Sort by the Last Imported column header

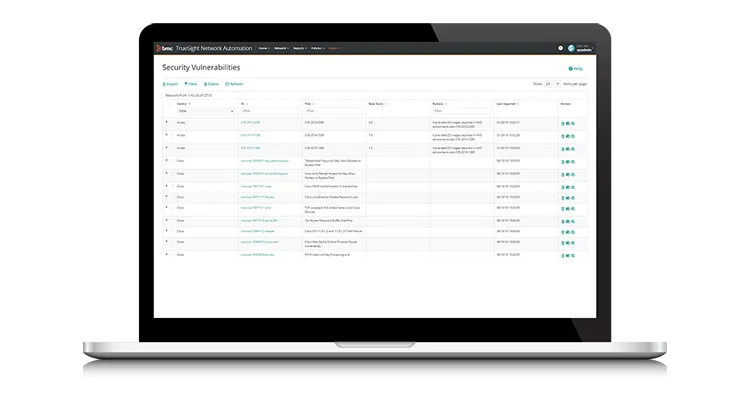[507, 104]
